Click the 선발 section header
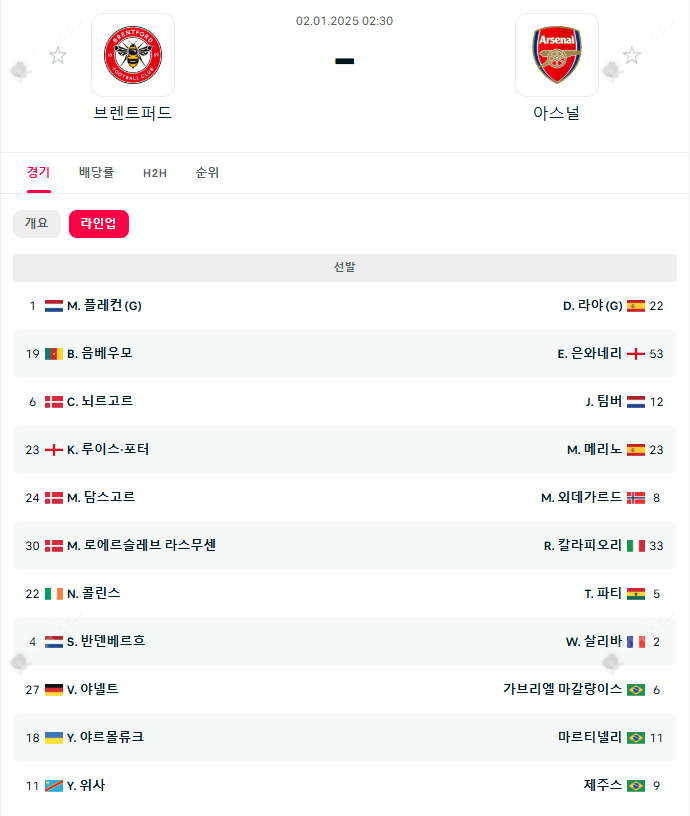This screenshot has height=816, width=690. (x=345, y=268)
